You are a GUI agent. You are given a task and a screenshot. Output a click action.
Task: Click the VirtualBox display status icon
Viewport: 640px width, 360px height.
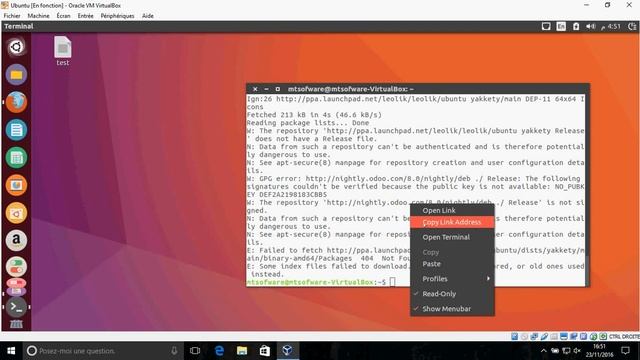[x=564, y=336]
